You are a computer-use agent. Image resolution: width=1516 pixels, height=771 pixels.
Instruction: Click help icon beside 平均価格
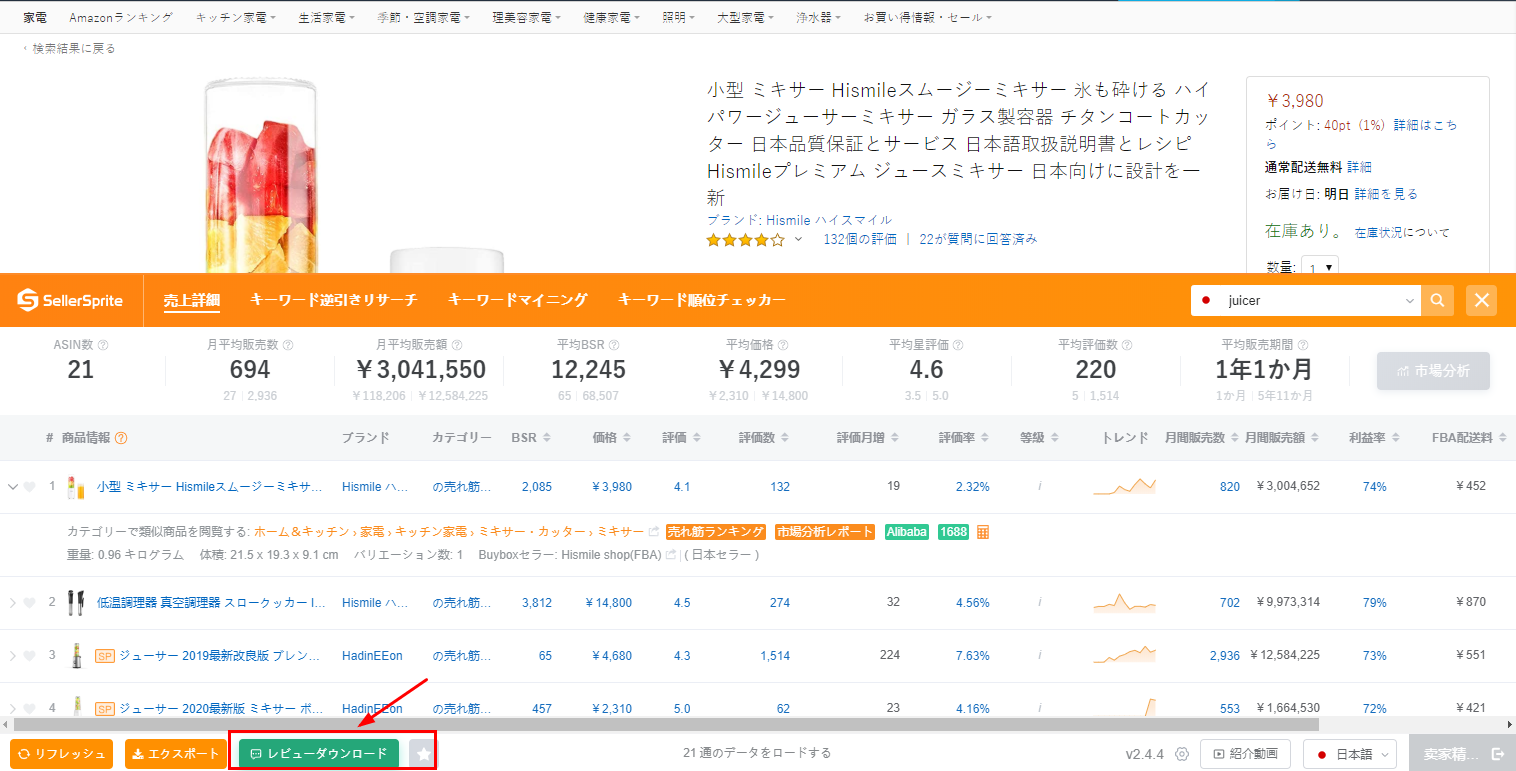coord(783,345)
